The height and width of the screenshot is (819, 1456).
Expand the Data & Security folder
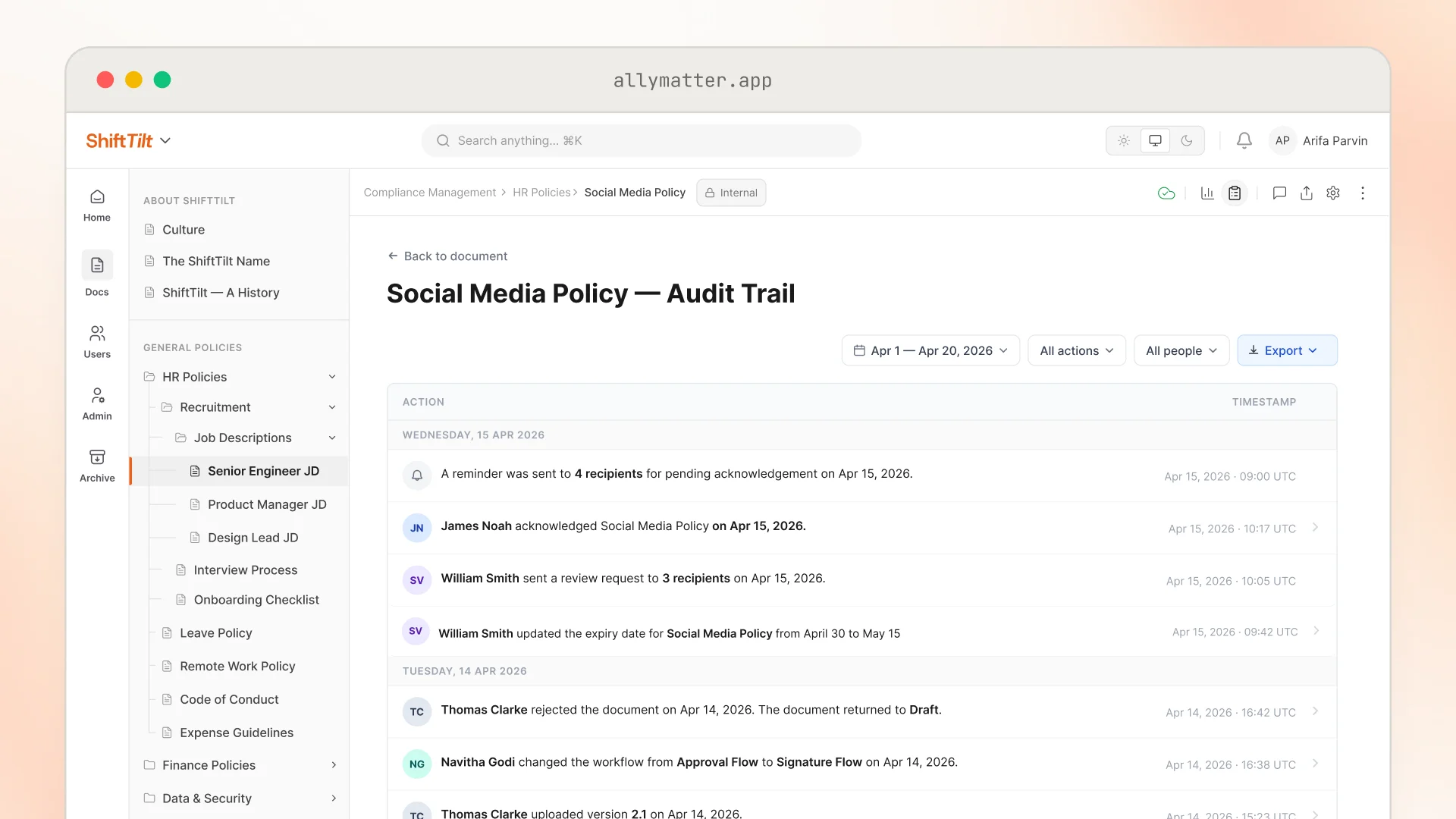click(334, 799)
